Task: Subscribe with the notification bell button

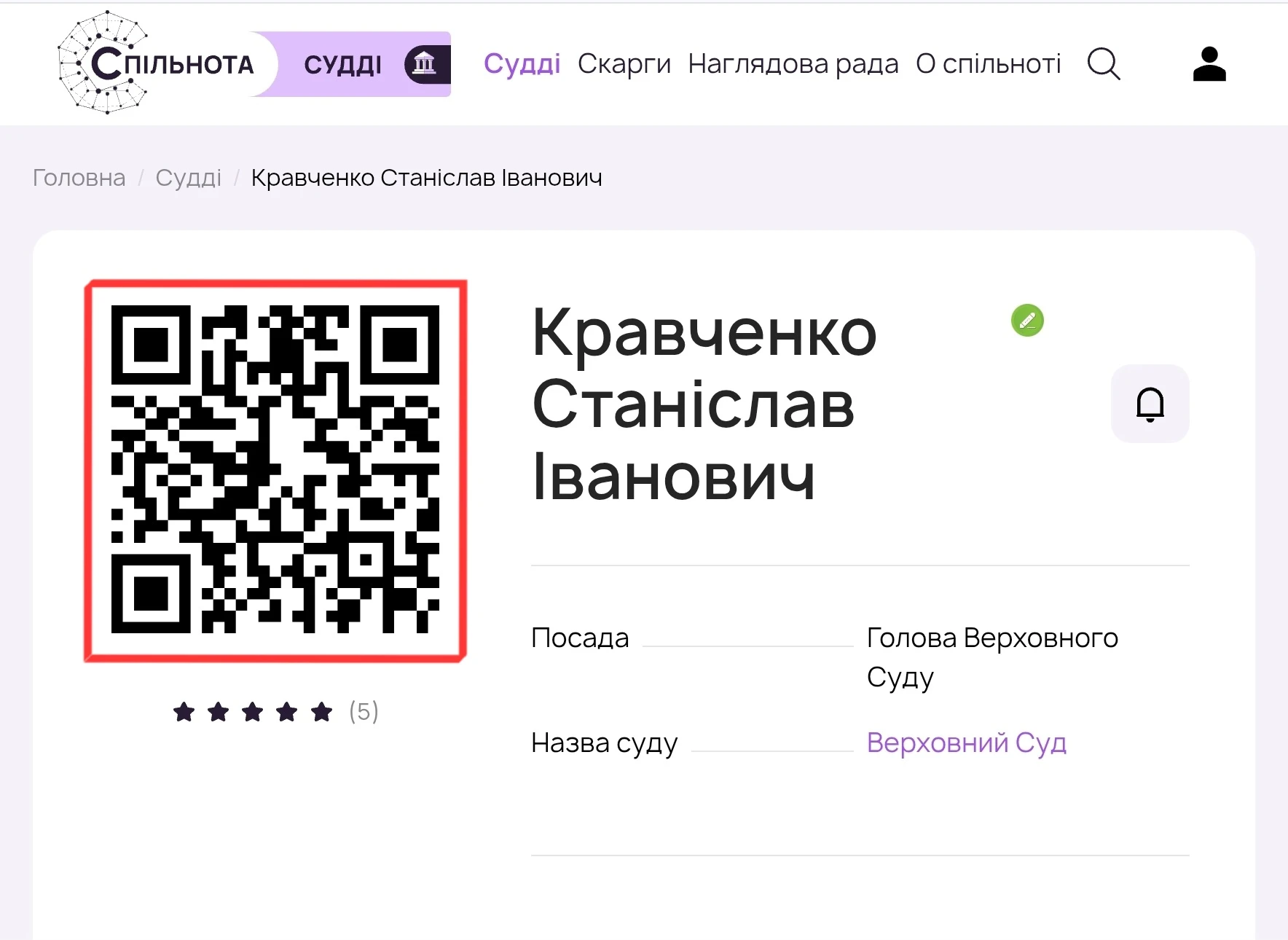Action: [x=1150, y=404]
